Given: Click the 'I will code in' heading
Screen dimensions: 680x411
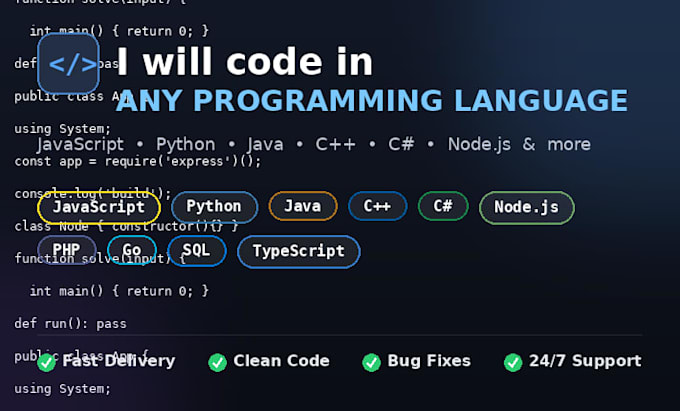Looking at the screenshot, I should pyautogui.click(x=245, y=62).
